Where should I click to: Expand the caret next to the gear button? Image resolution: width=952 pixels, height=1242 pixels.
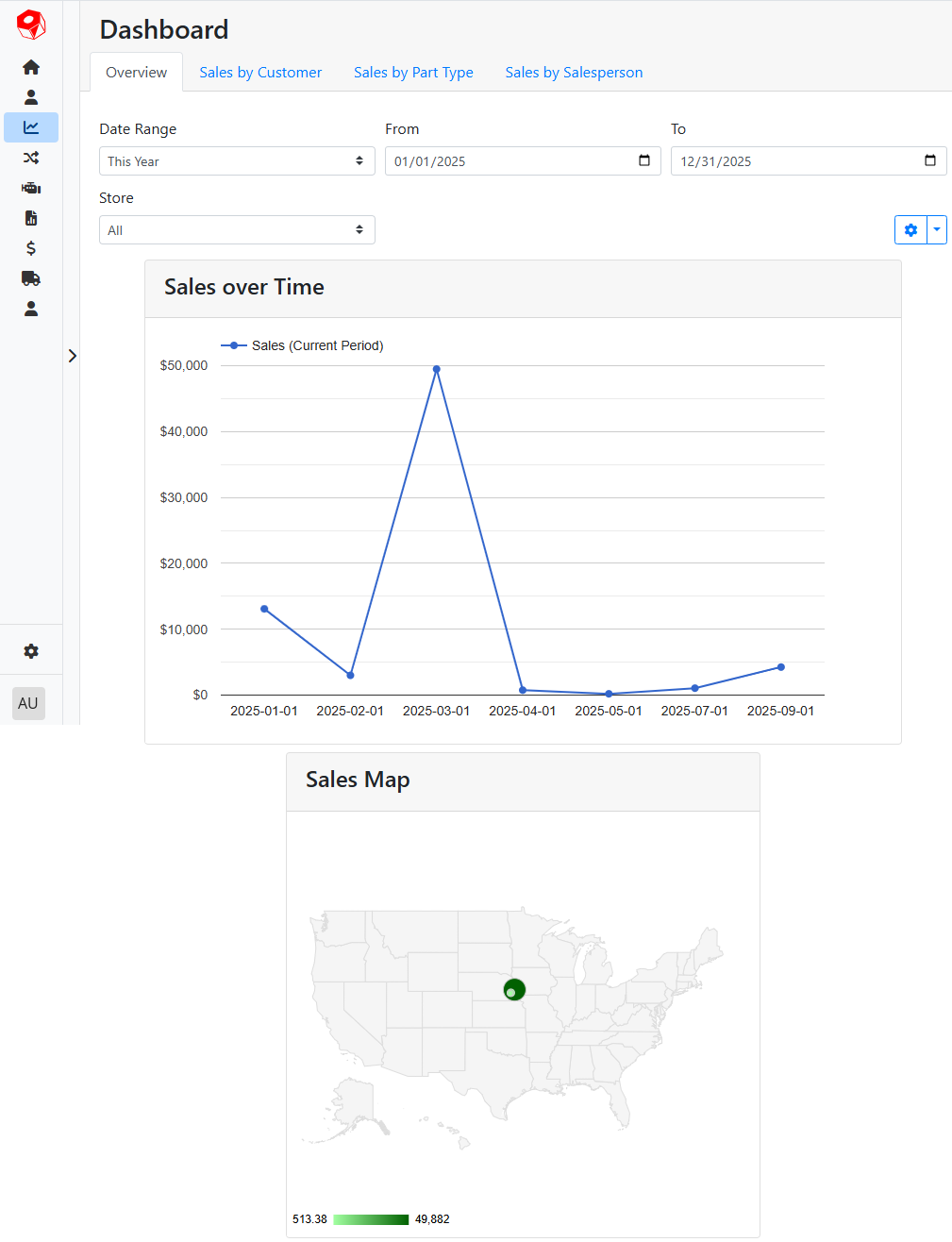936,229
